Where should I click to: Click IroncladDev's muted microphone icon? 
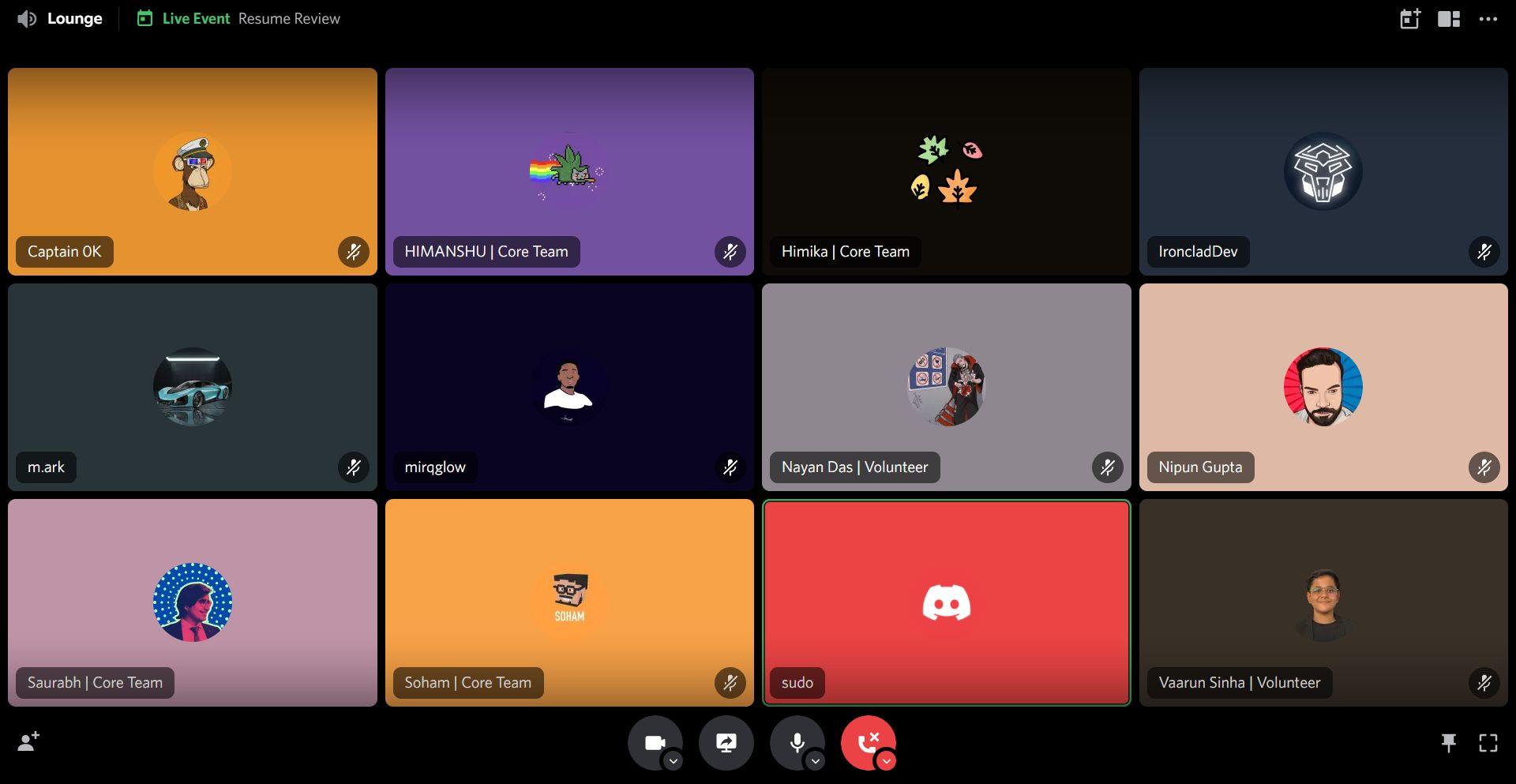tap(1484, 252)
